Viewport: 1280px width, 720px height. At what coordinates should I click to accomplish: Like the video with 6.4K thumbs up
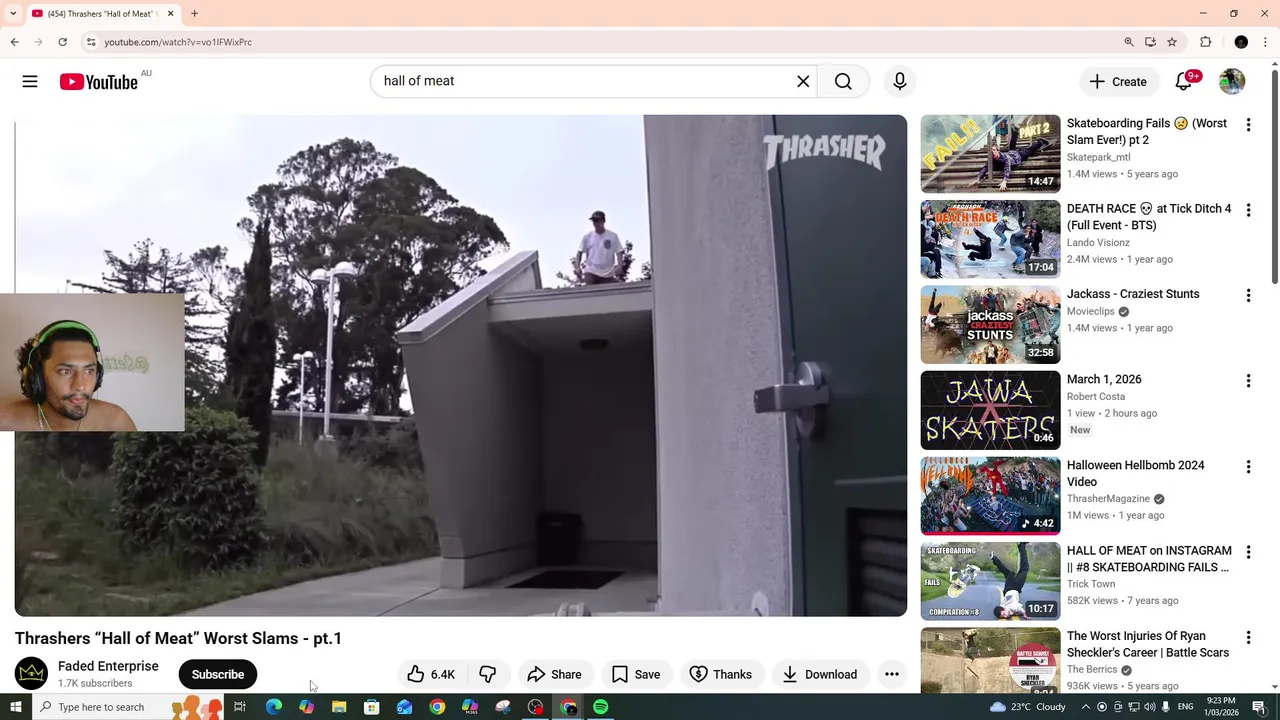431,674
